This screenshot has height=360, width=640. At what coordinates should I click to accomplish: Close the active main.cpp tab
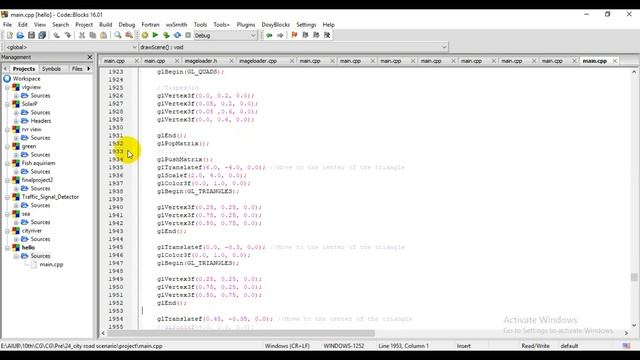tap(615, 61)
